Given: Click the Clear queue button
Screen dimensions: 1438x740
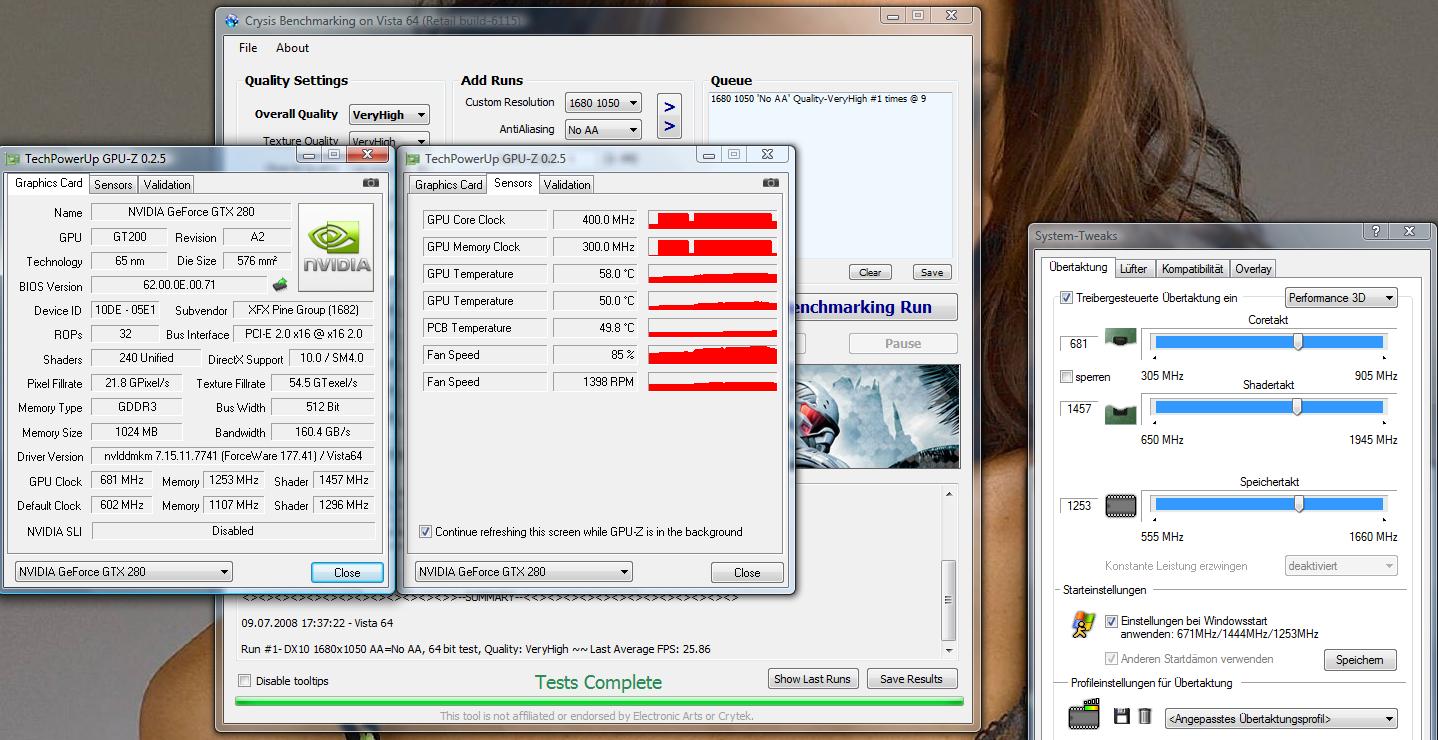Looking at the screenshot, I should pos(870,272).
